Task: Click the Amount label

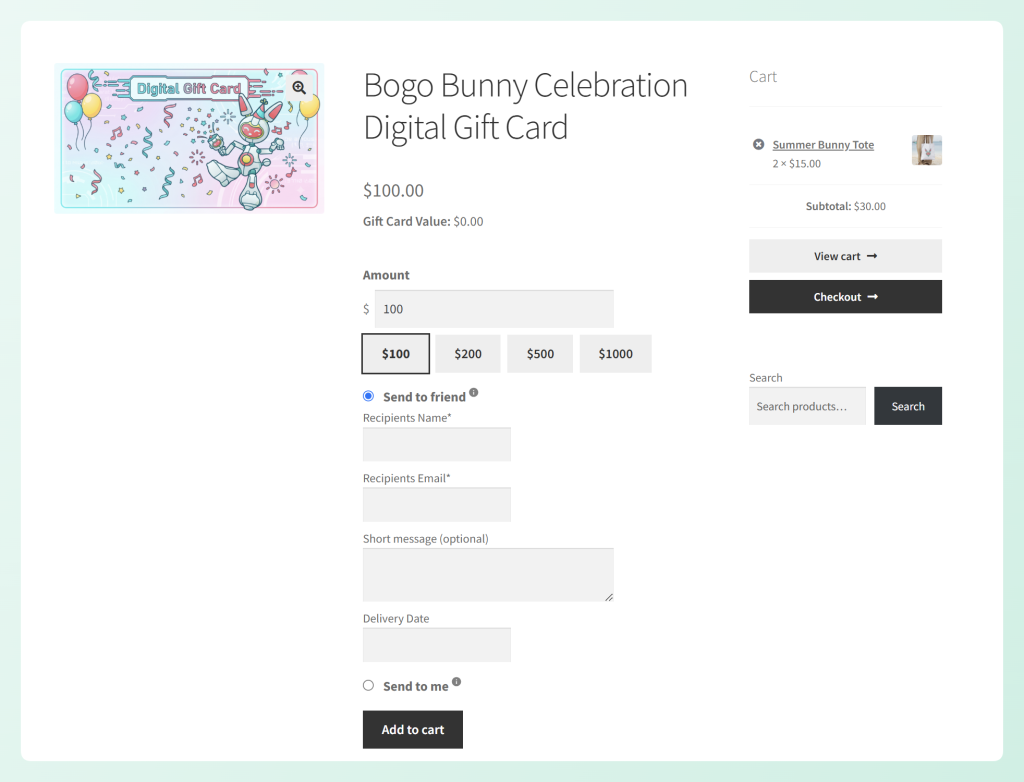Action: click(x=386, y=275)
